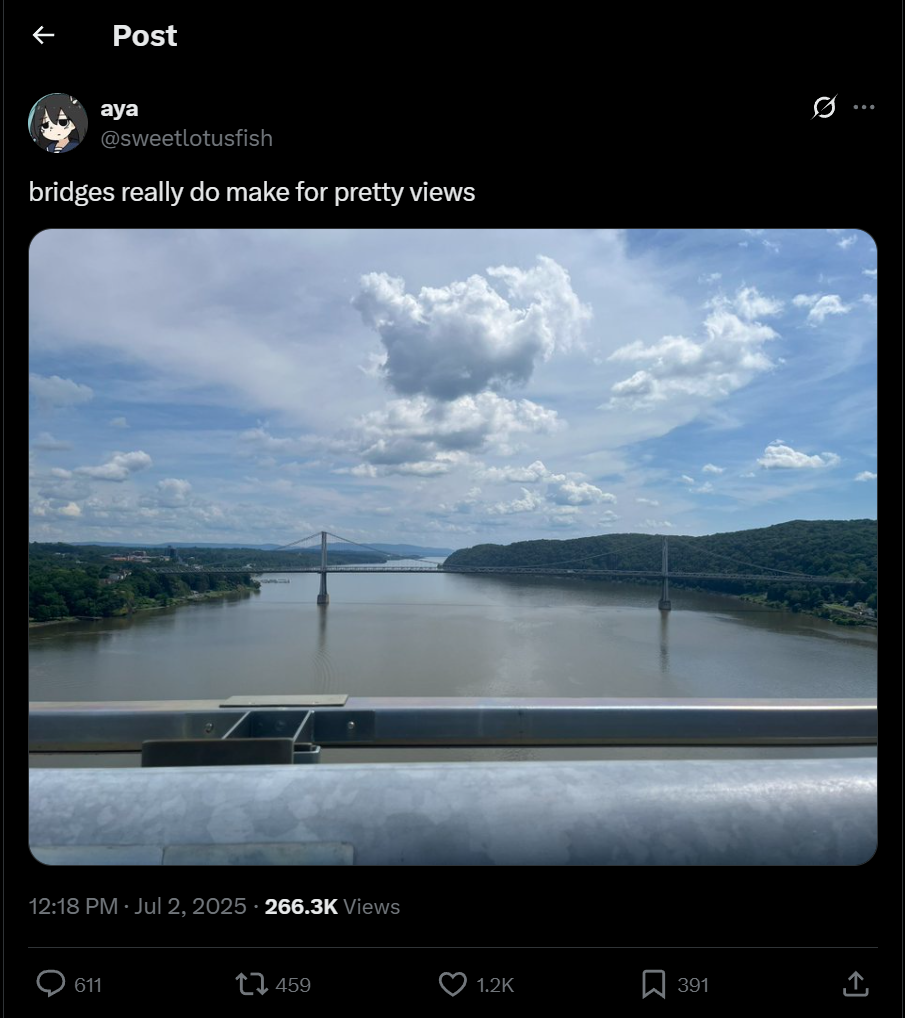This screenshot has height=1018, width=905.
Task: Open aya's profile avatar
Action: [58, 123]
